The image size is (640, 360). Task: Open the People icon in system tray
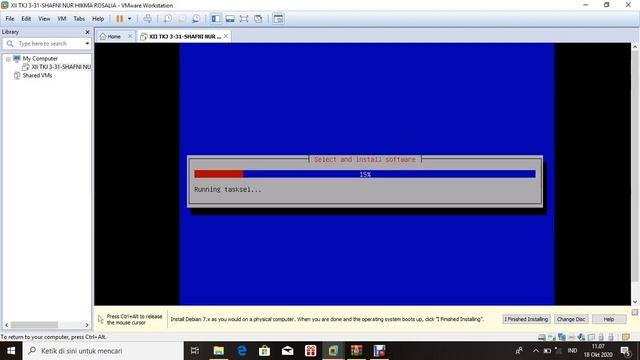[519, 351]
